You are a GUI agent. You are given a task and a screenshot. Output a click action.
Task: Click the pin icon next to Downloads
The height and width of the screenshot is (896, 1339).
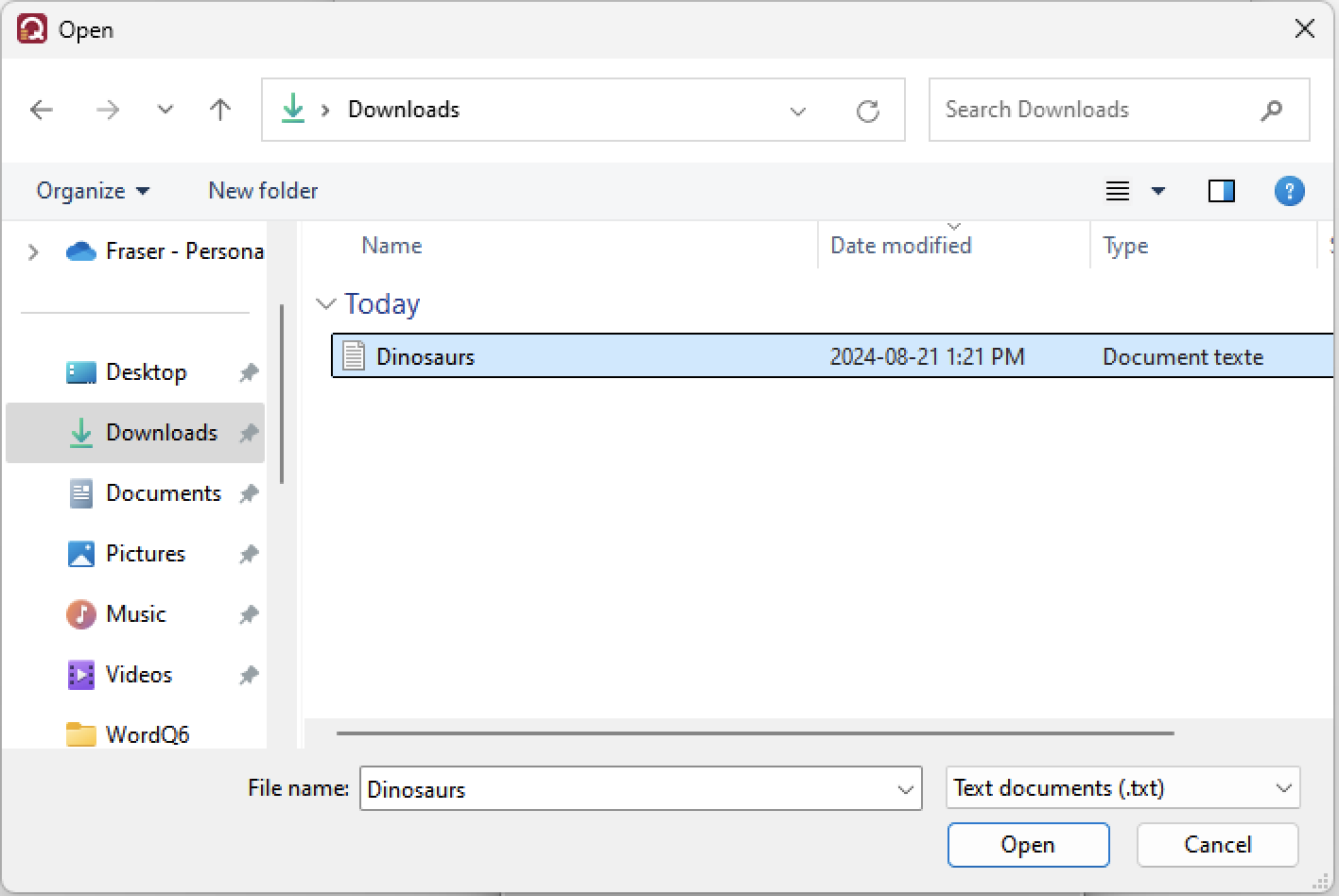point(249,434)
